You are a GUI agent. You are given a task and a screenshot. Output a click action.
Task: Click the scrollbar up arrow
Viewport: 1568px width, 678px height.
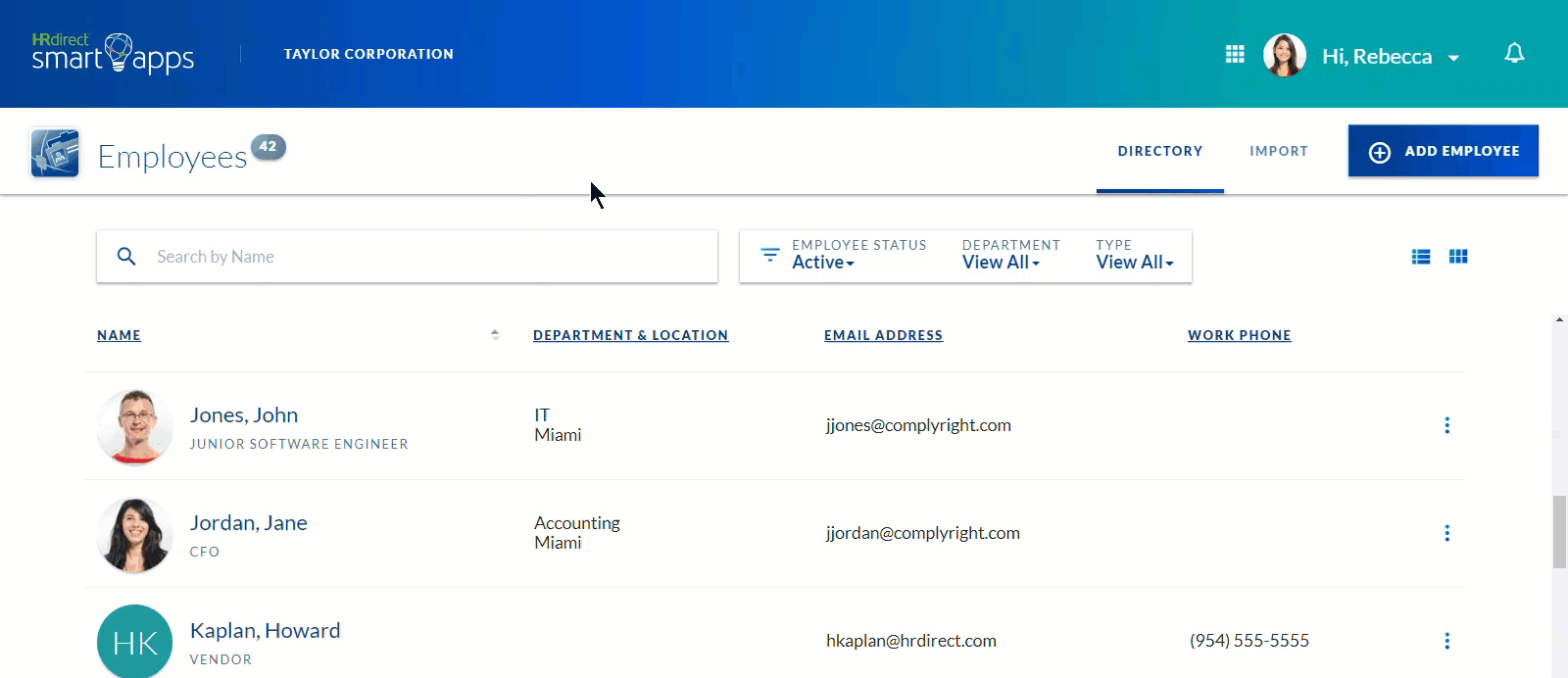coord(1559,319)
